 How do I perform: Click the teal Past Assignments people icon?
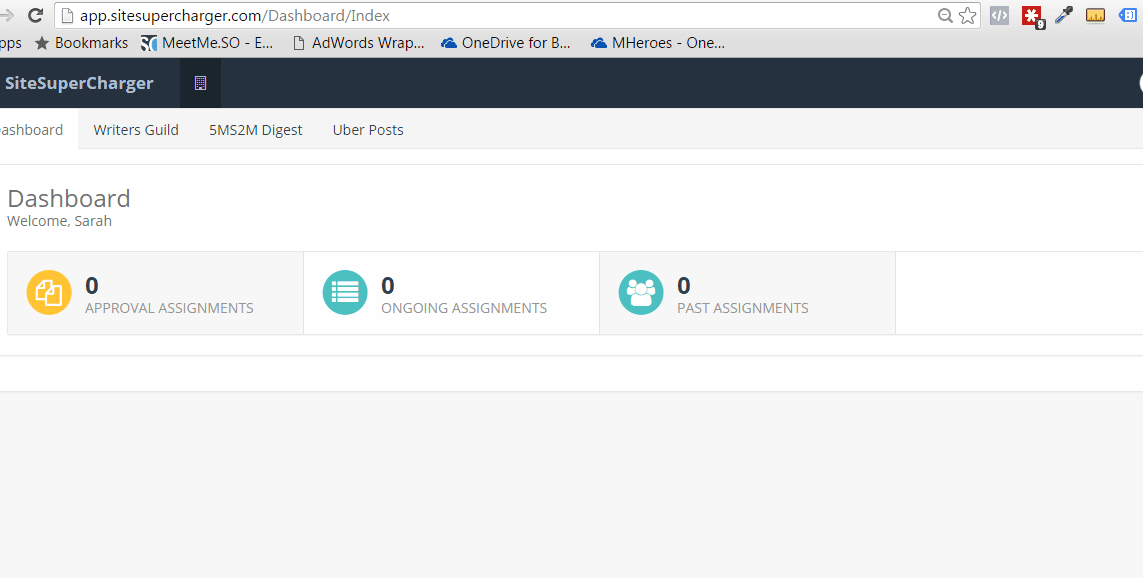(x=641, y=292)
